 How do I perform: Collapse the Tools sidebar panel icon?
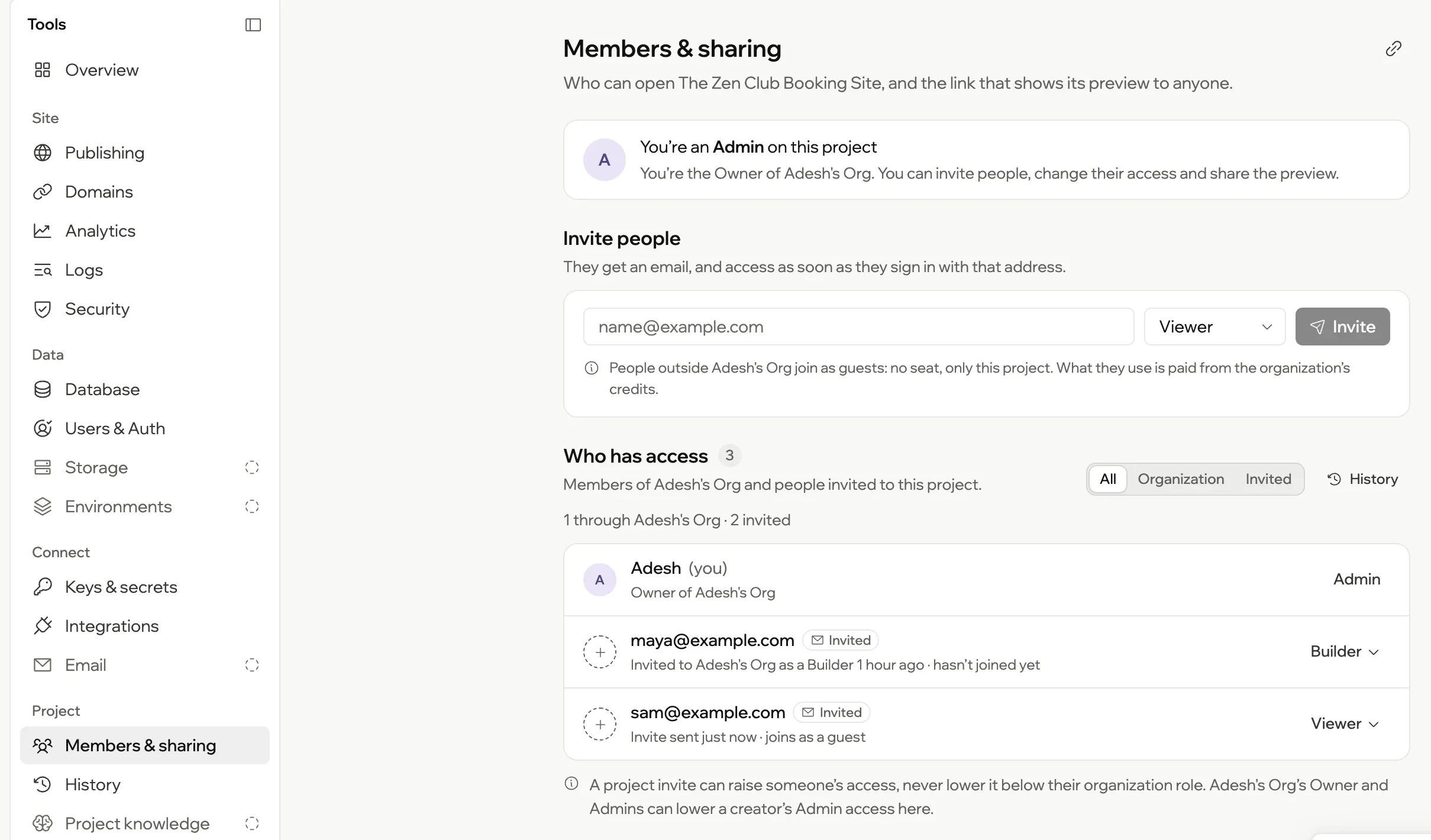[253, 25]
